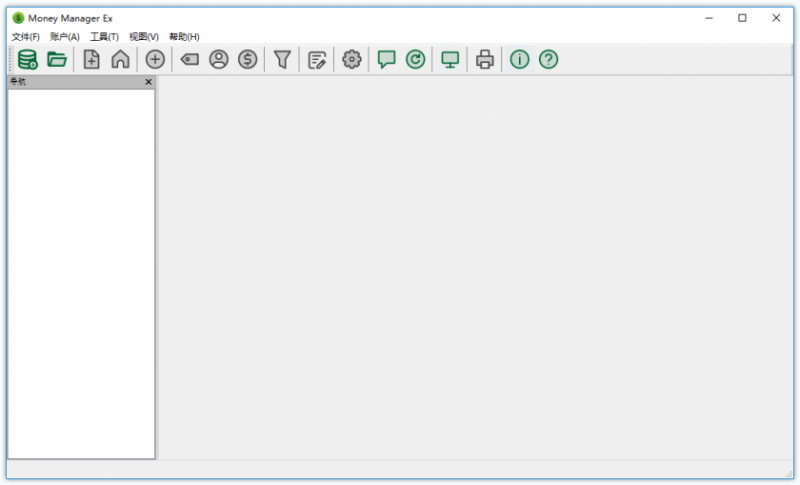This screenshot has width=800, height=485.
Task: Click the green refresh circle icon
Action: [415, 60]
